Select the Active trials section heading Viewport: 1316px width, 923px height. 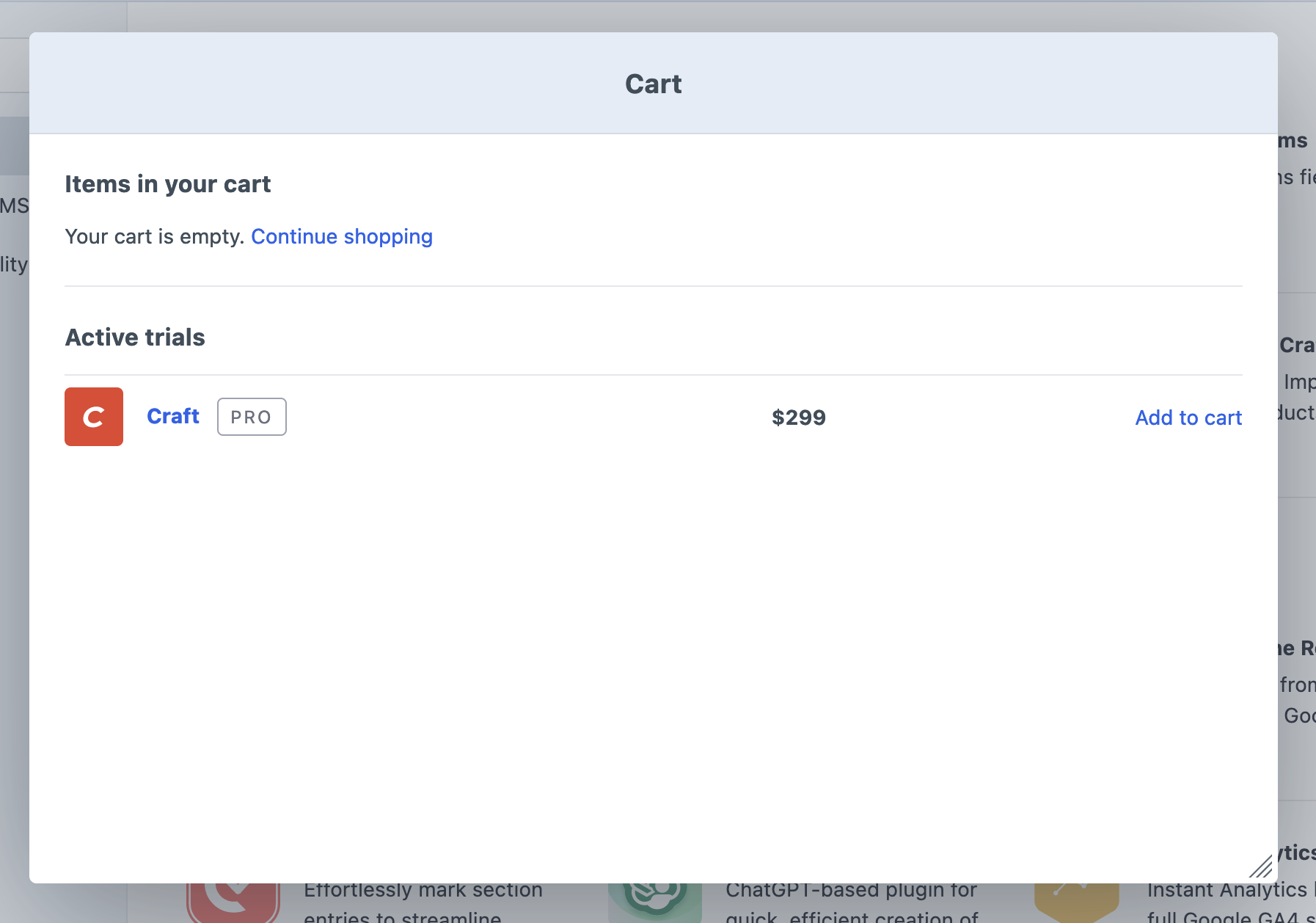(135, 337)
